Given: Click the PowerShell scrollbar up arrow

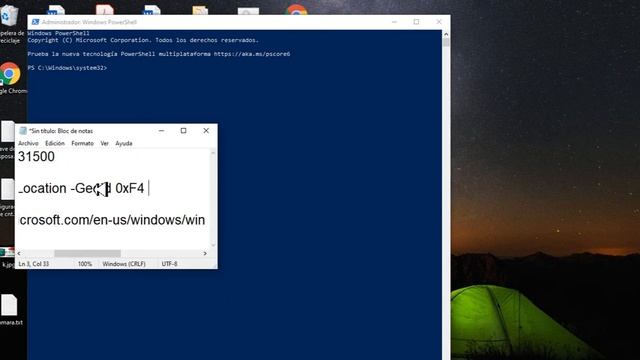Looking at the screenshot, I should [446, 34].
